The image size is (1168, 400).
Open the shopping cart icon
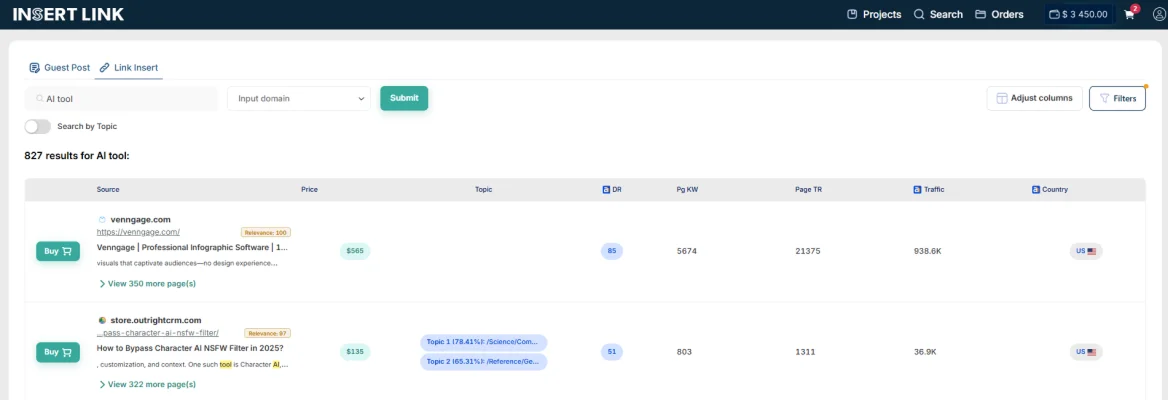tap(1129, 15)
